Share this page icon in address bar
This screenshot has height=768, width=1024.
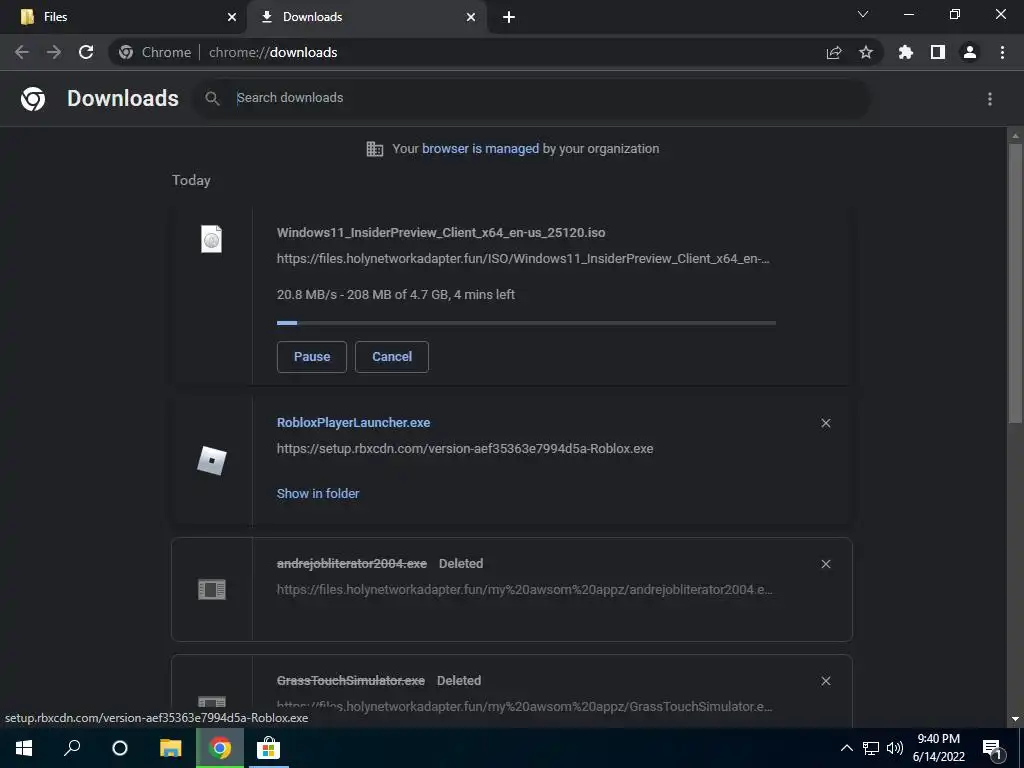tap(833, 53)
